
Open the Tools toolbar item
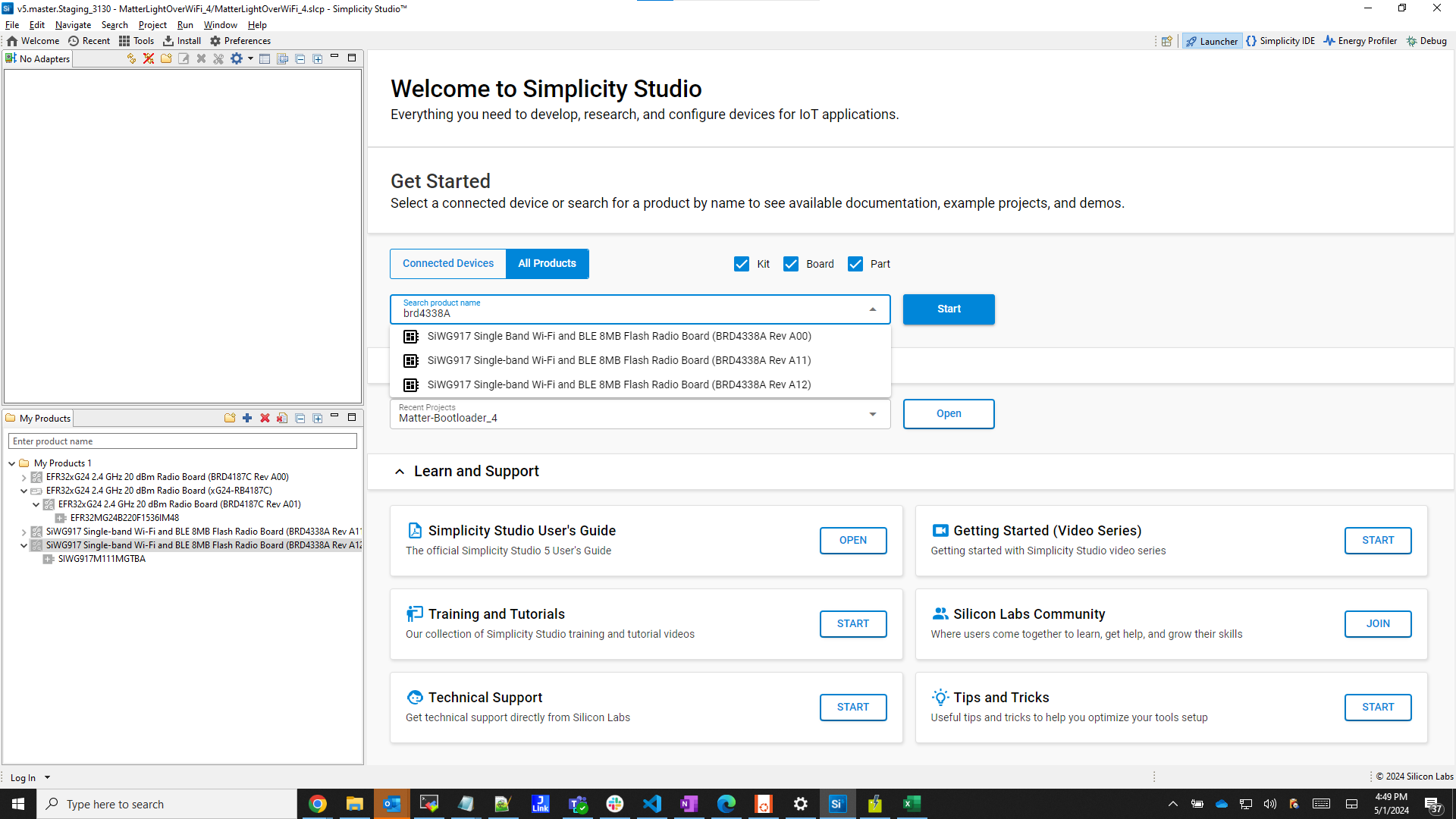click(136, 41)
